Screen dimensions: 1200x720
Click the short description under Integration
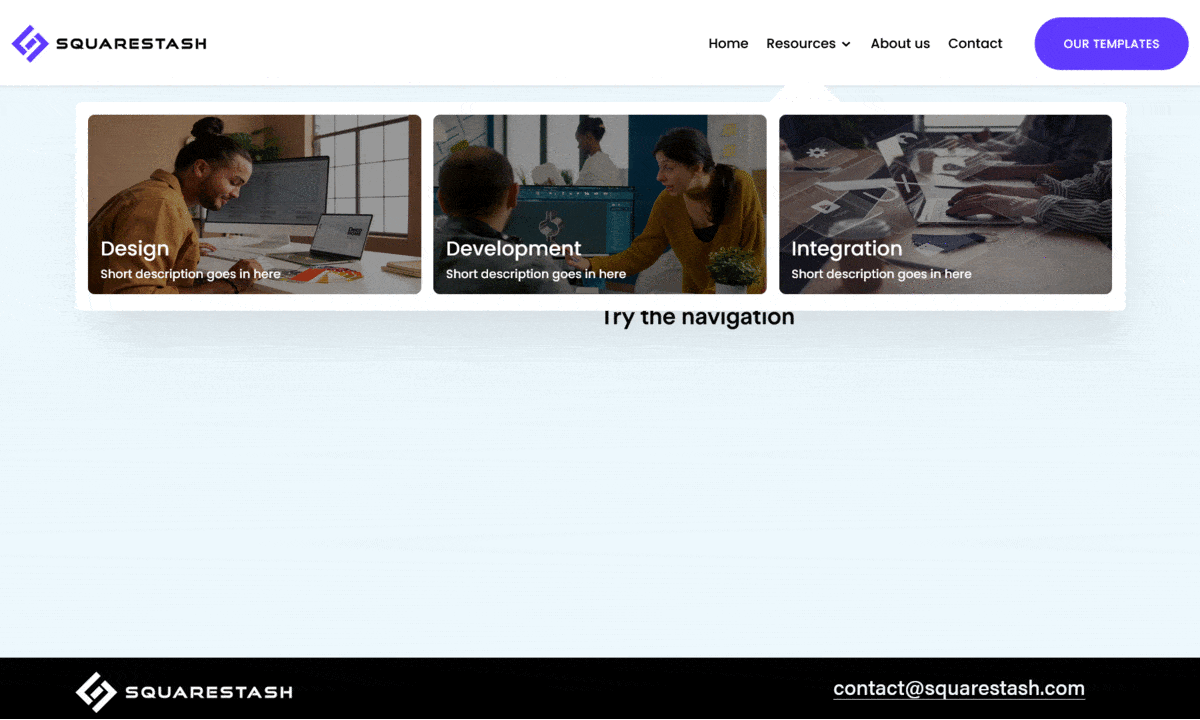(881, 274)
